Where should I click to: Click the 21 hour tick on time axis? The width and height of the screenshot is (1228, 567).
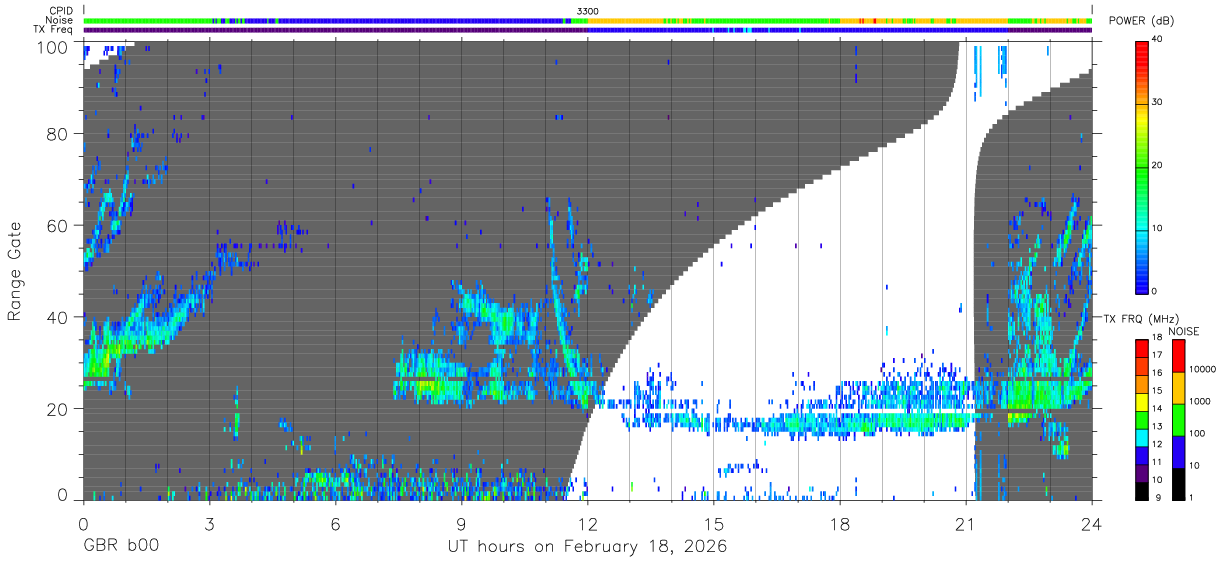pos(966,522)
